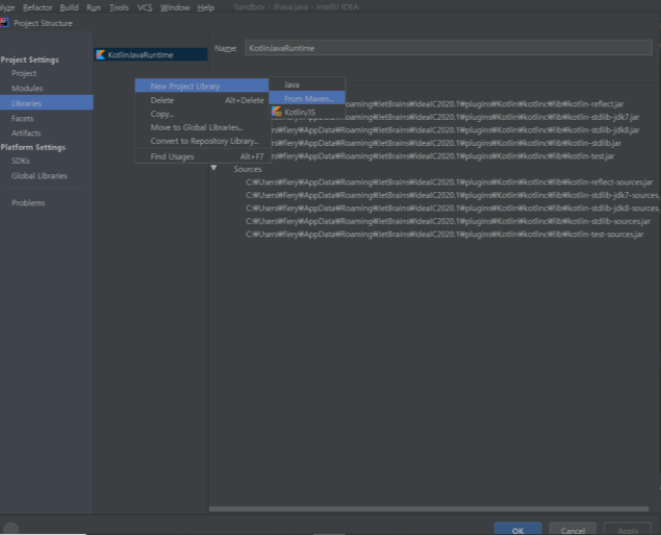Select Libraries in Project Settings

46,103
